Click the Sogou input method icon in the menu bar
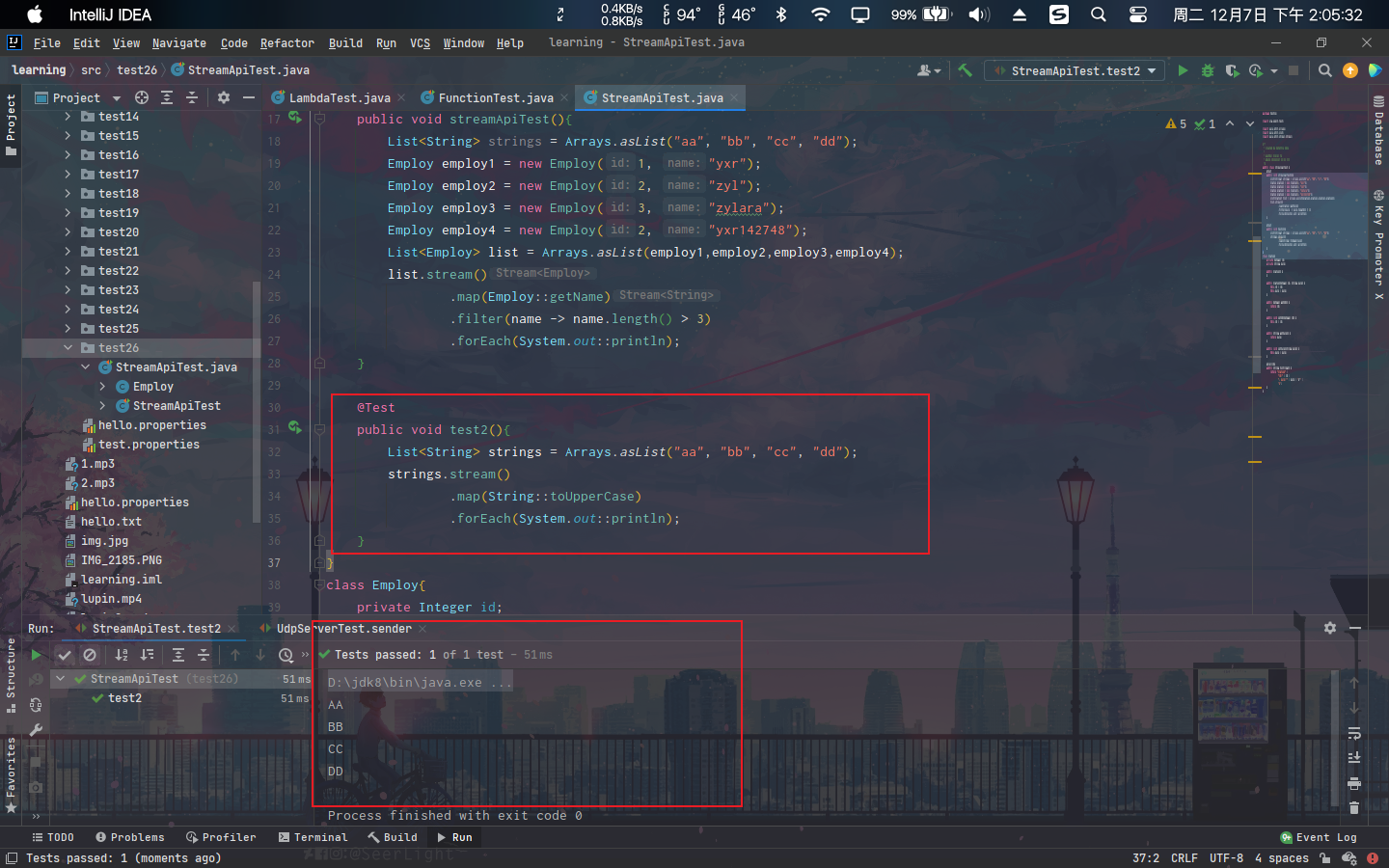 1059,14
